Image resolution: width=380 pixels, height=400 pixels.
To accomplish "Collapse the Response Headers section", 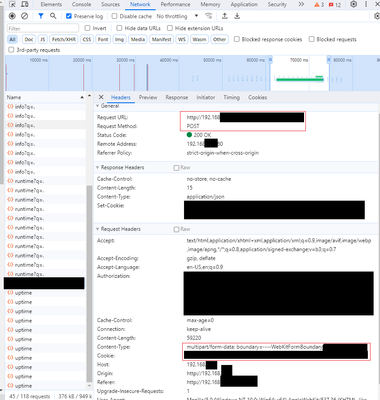I will click(98, 167).
